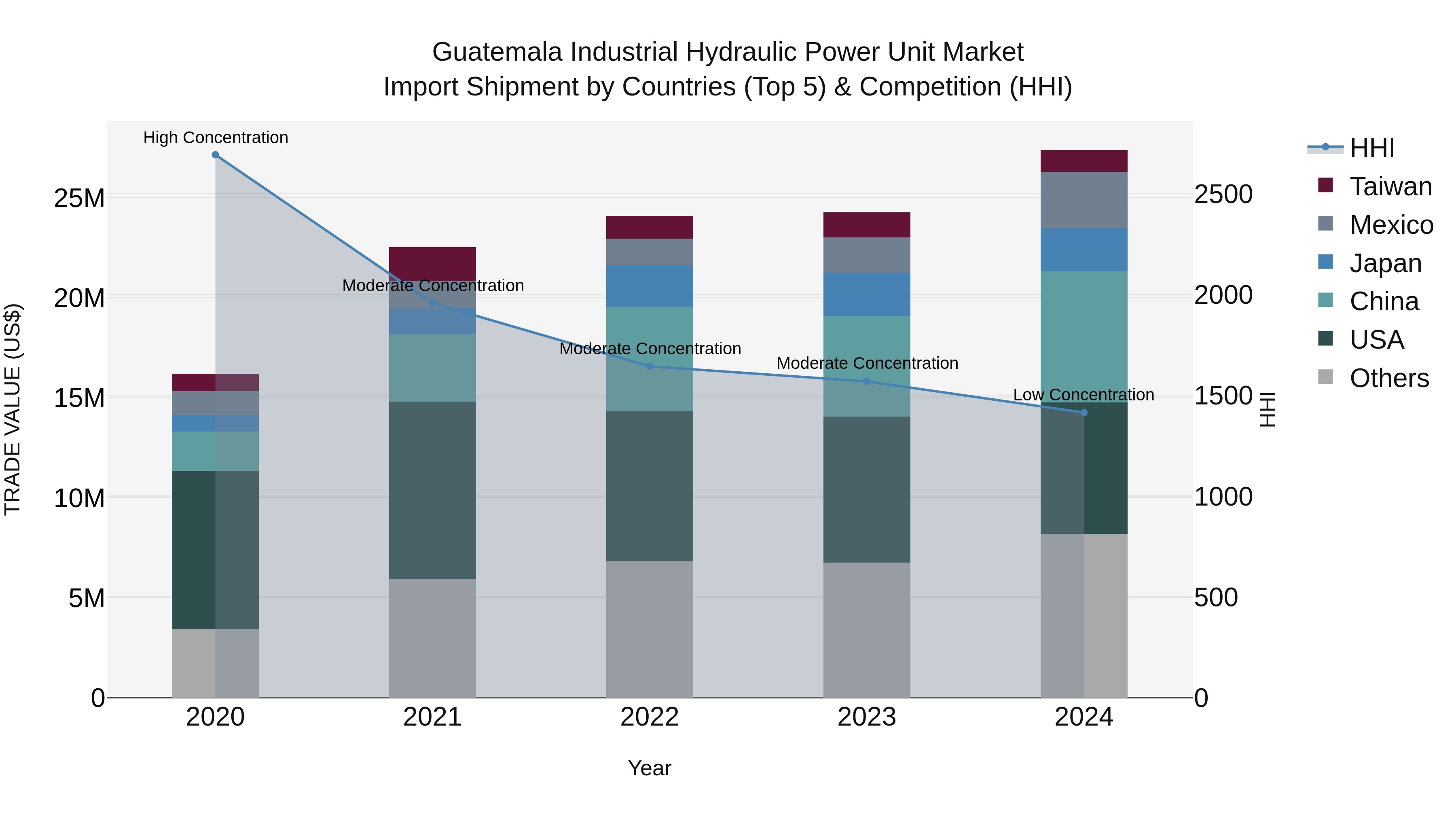Click the Taiwan legend color swatch
The width and height of the screenshot is (1456, 819).
pyautogui.click(x=1325, y=185)
